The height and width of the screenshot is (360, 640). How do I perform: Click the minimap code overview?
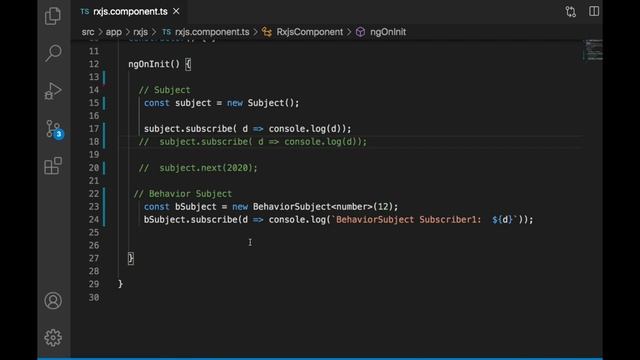593,50
